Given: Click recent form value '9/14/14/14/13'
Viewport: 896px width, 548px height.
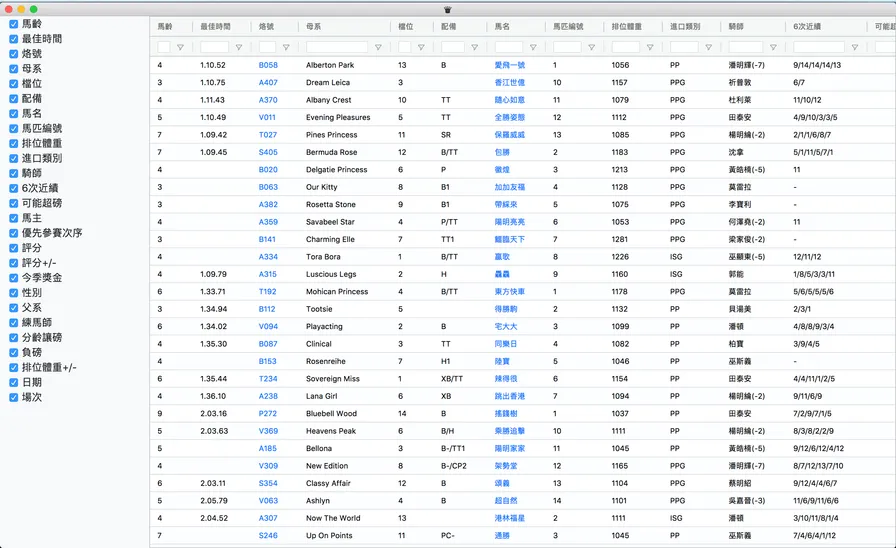Looking at the screenshot, I should 817,65.
